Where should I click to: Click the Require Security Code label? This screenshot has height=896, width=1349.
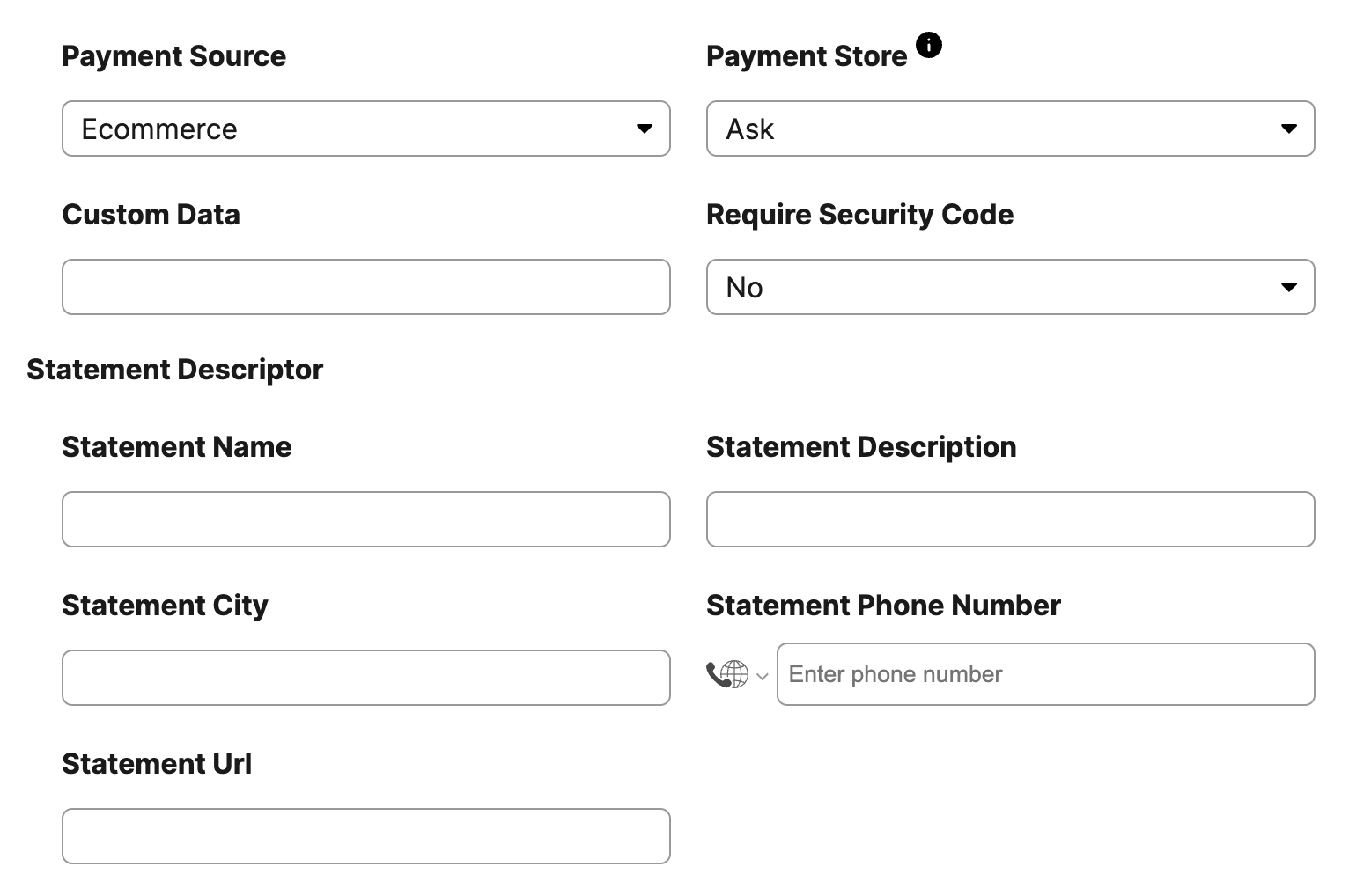tap(859, 215)
